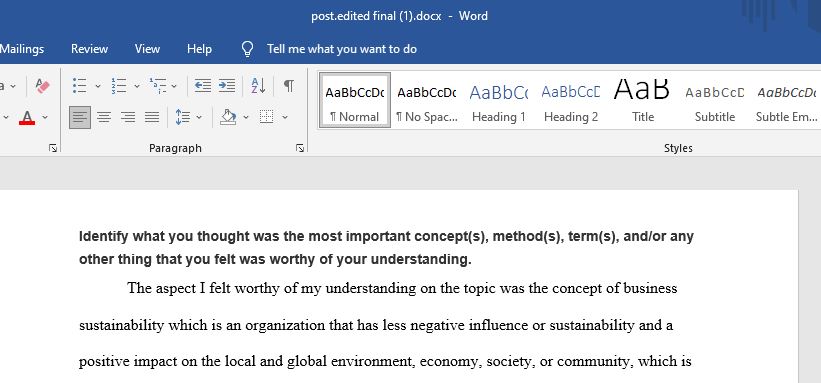This screenshot has width=821, height=383.
Task: Apply paragraph shading with the paint bucket
Action: point(228,117)
